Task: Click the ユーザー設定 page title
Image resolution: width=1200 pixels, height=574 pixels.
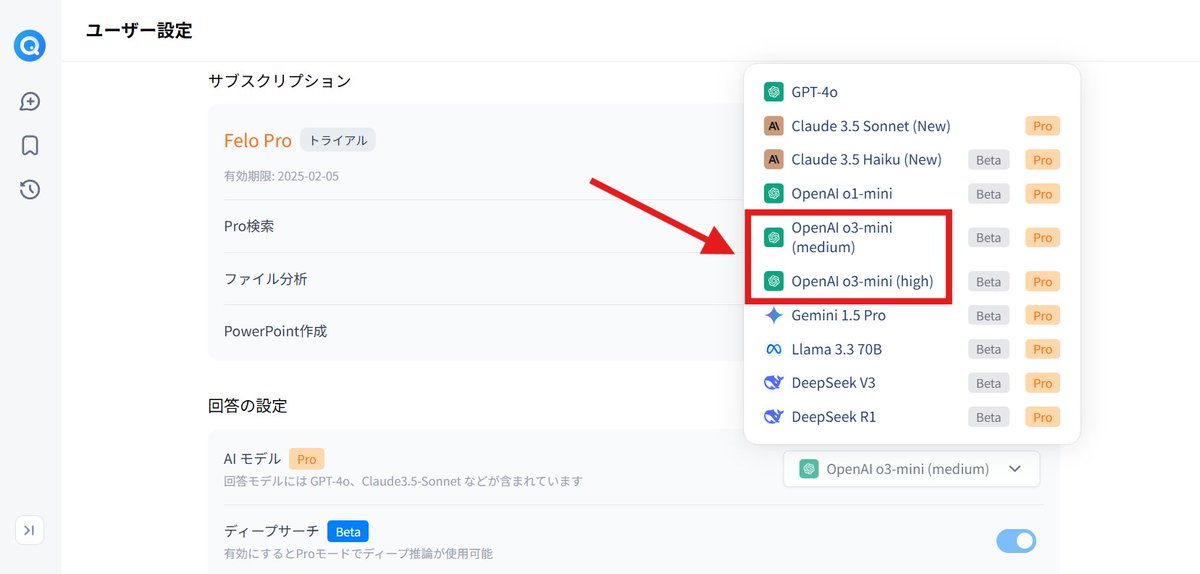Action: point(139,31)
